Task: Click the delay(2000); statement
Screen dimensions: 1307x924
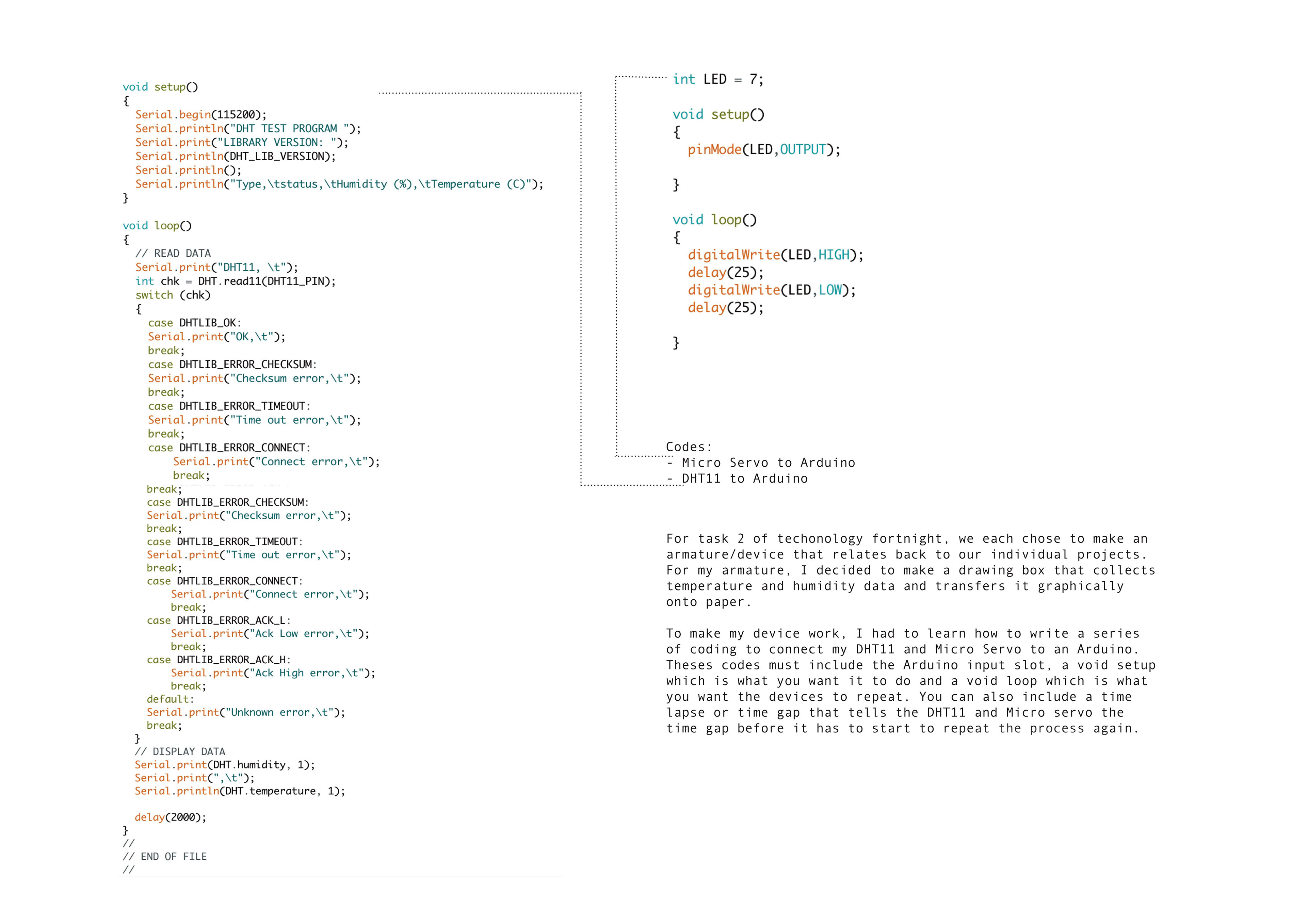Action: (x=171, y=817)
